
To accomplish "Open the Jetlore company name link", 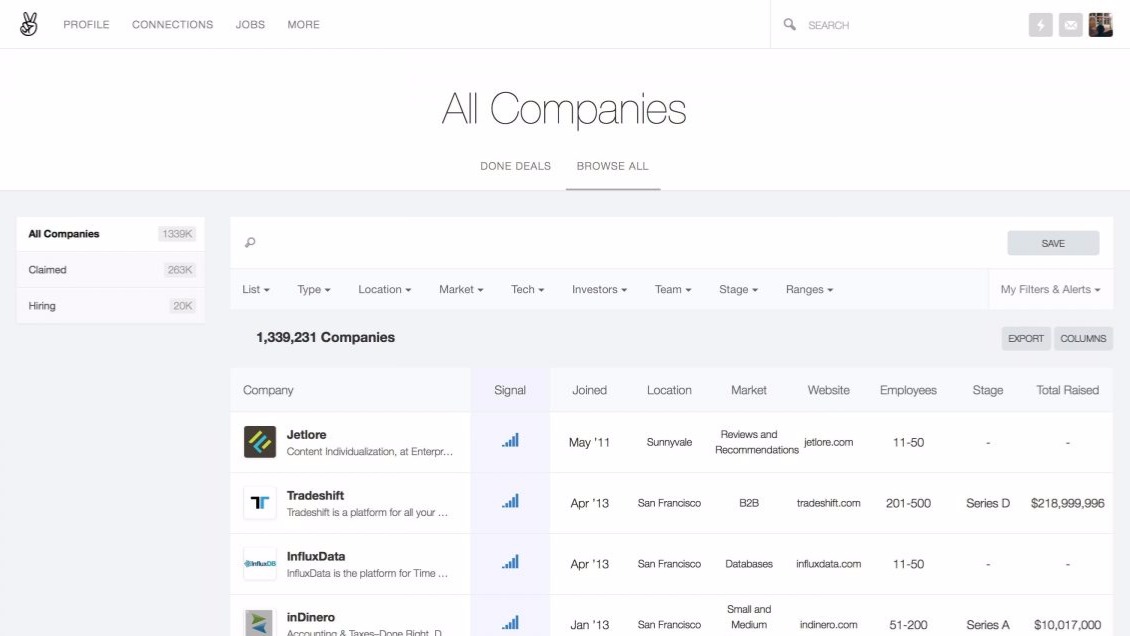I will 306,435.
